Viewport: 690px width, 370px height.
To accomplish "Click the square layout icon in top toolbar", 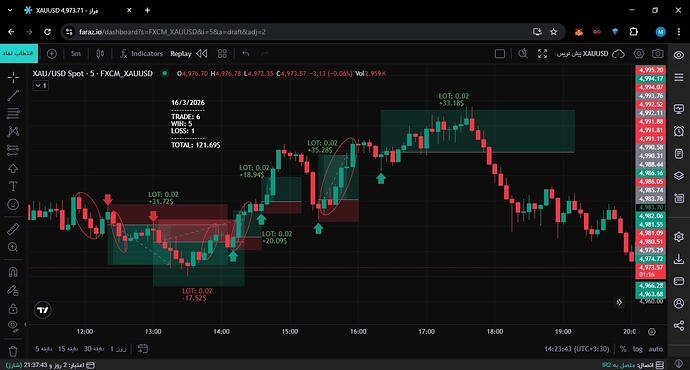I will pos(499,54).
